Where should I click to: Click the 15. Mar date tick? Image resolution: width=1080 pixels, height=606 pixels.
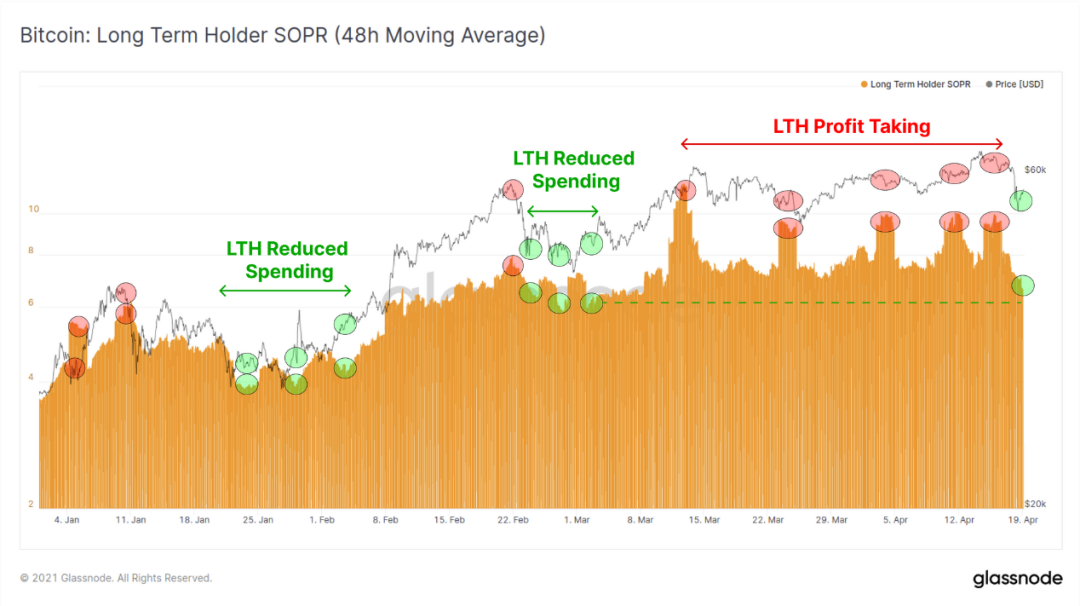tap(704, 520)
